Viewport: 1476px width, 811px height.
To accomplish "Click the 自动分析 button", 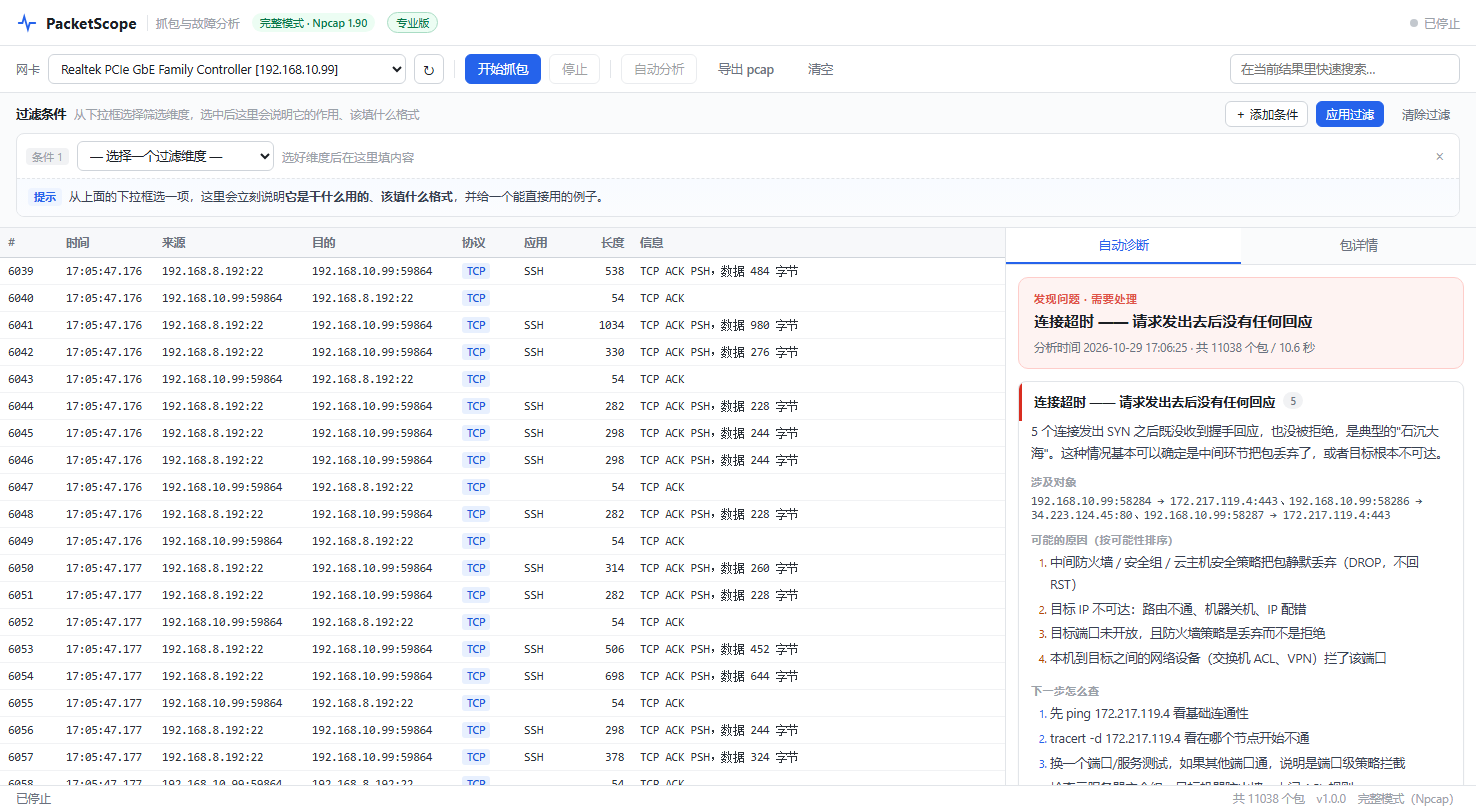I will click(659, 69).
